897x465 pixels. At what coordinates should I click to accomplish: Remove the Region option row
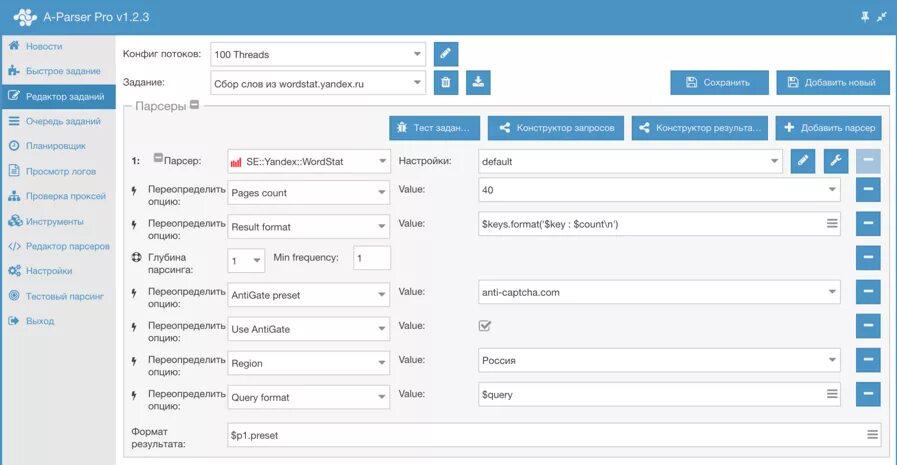tap(868, 360)
